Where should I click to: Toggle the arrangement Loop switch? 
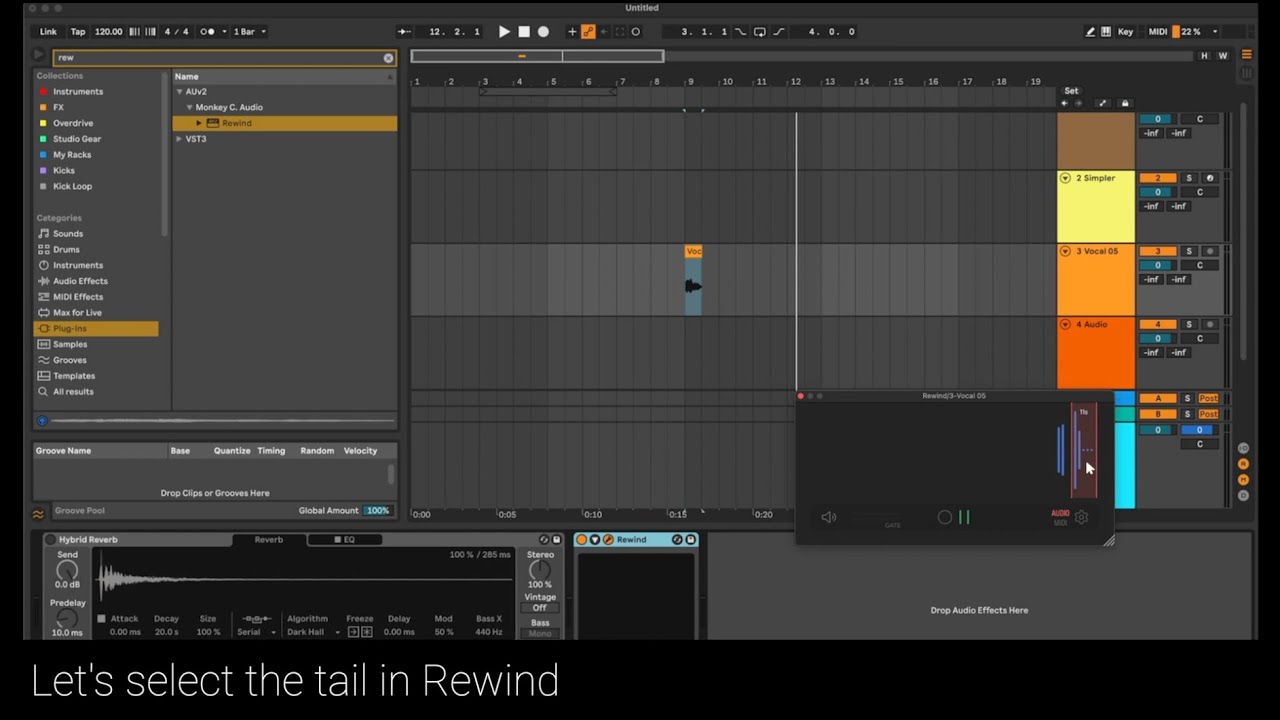pyautogui.click(x=758, y=32)
